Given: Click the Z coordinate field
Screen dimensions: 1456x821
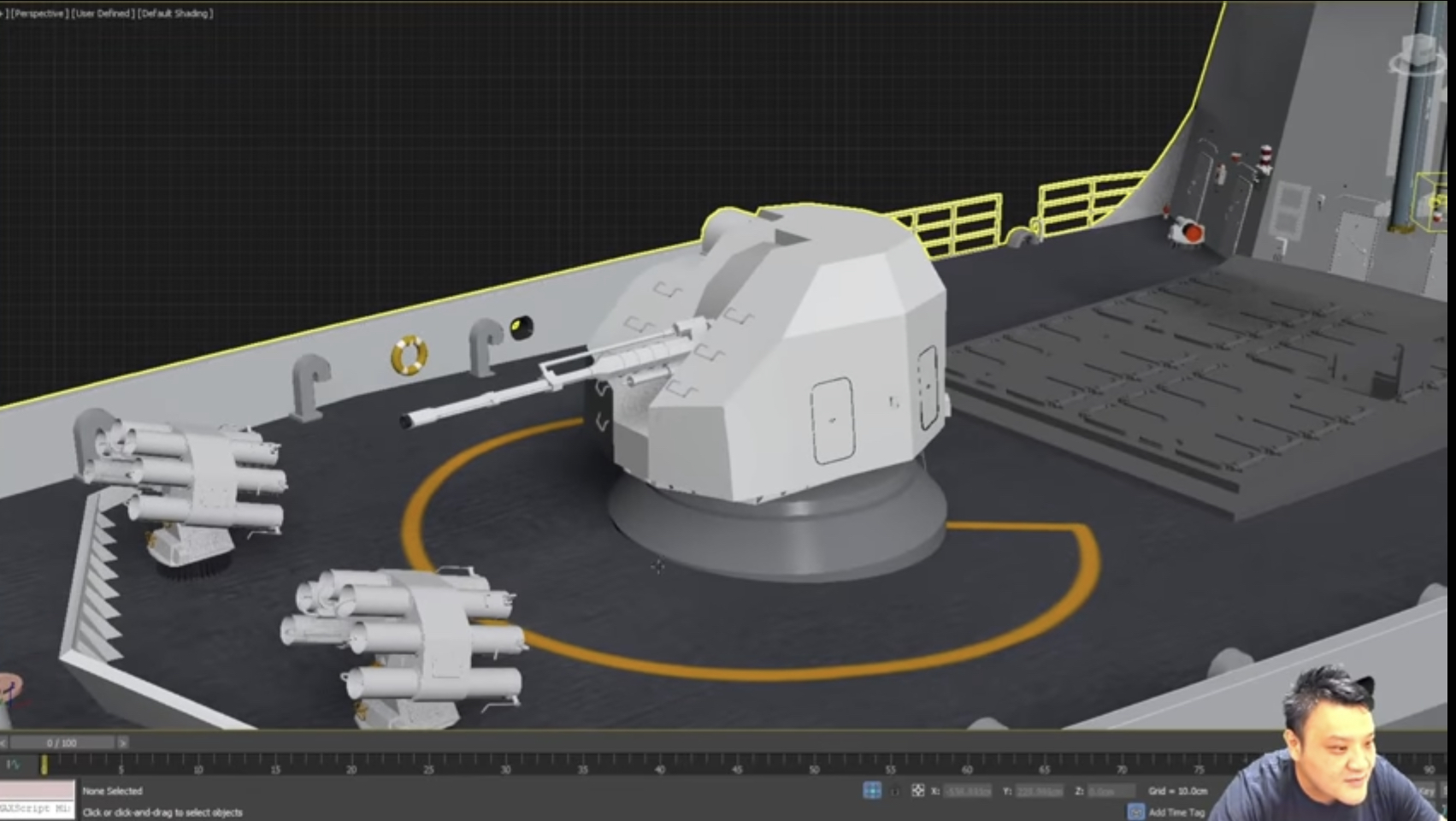Looking at the screenshot, I should pyautogui.click(x=1111, y=791).
